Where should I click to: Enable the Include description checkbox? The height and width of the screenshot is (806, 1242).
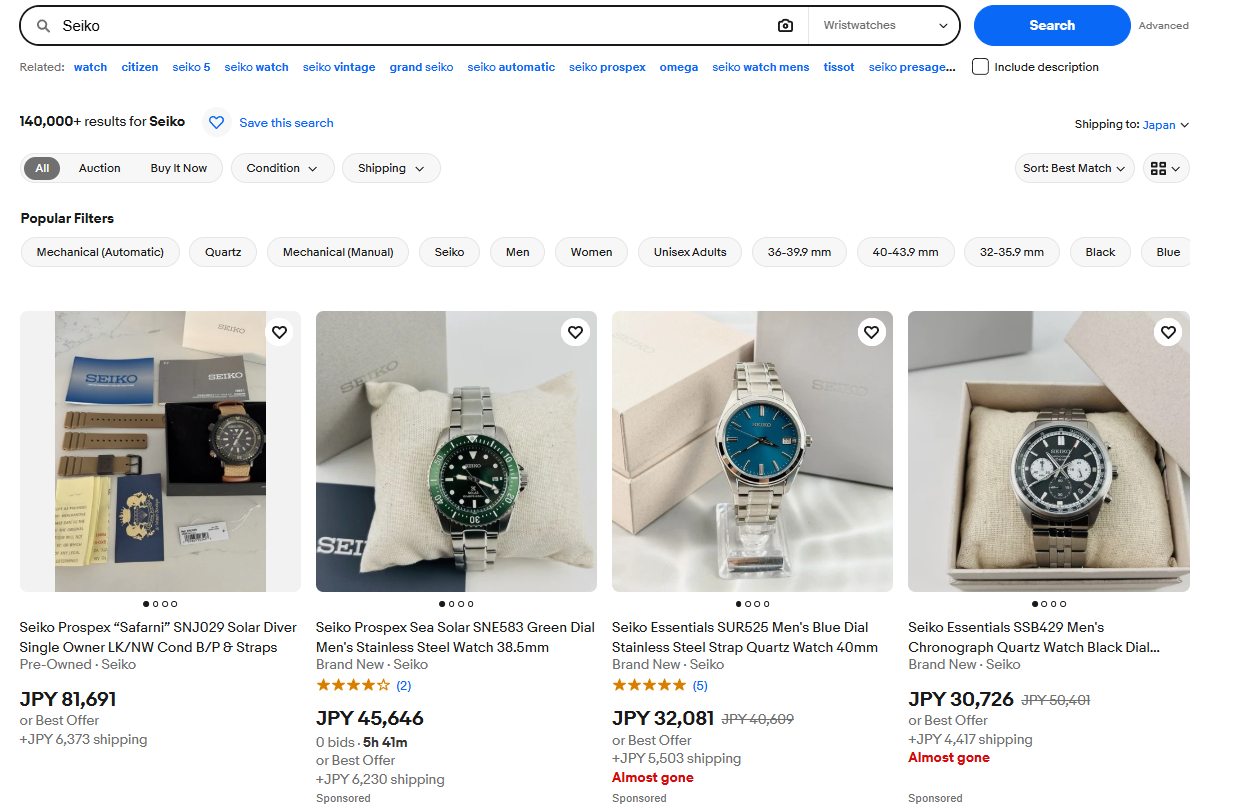coord(980,67)
